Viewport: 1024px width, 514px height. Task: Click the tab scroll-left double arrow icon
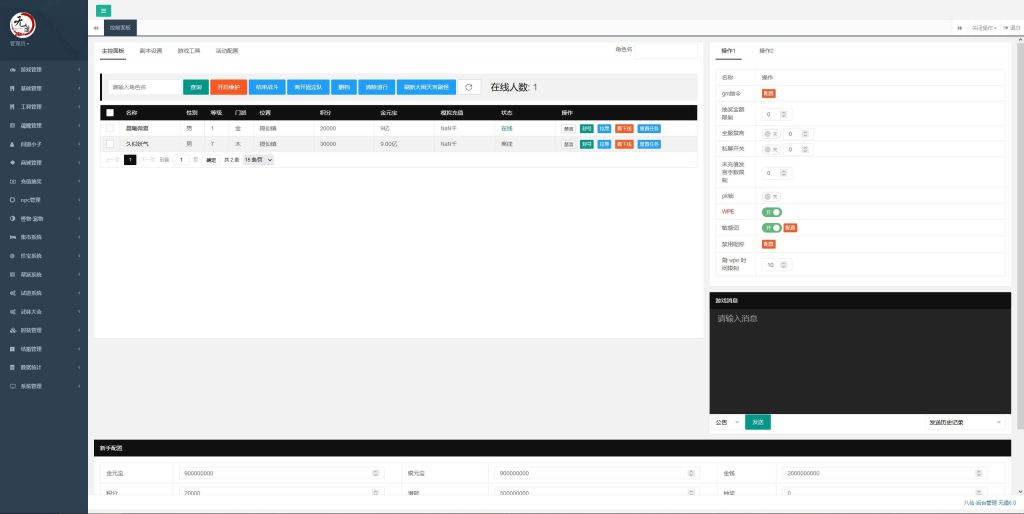(x=96, y=28)
